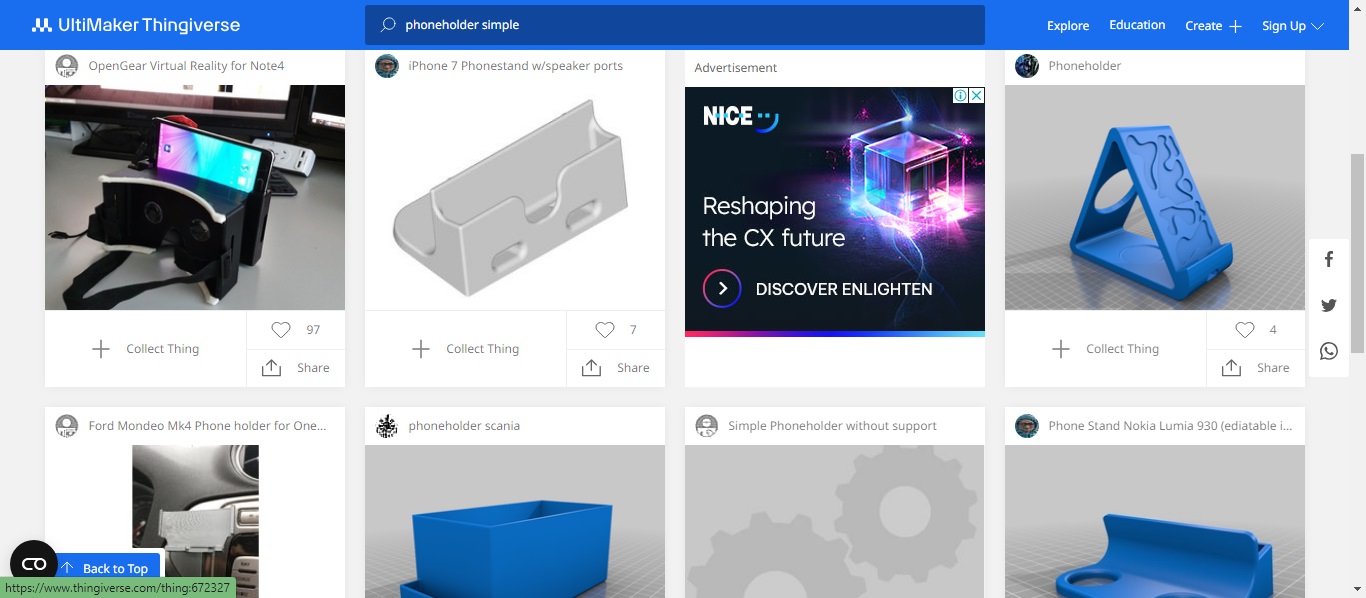Screen dimensions: 1366x598
Task: Click the plus icon next to Create
Action: tap(1235, 27)
